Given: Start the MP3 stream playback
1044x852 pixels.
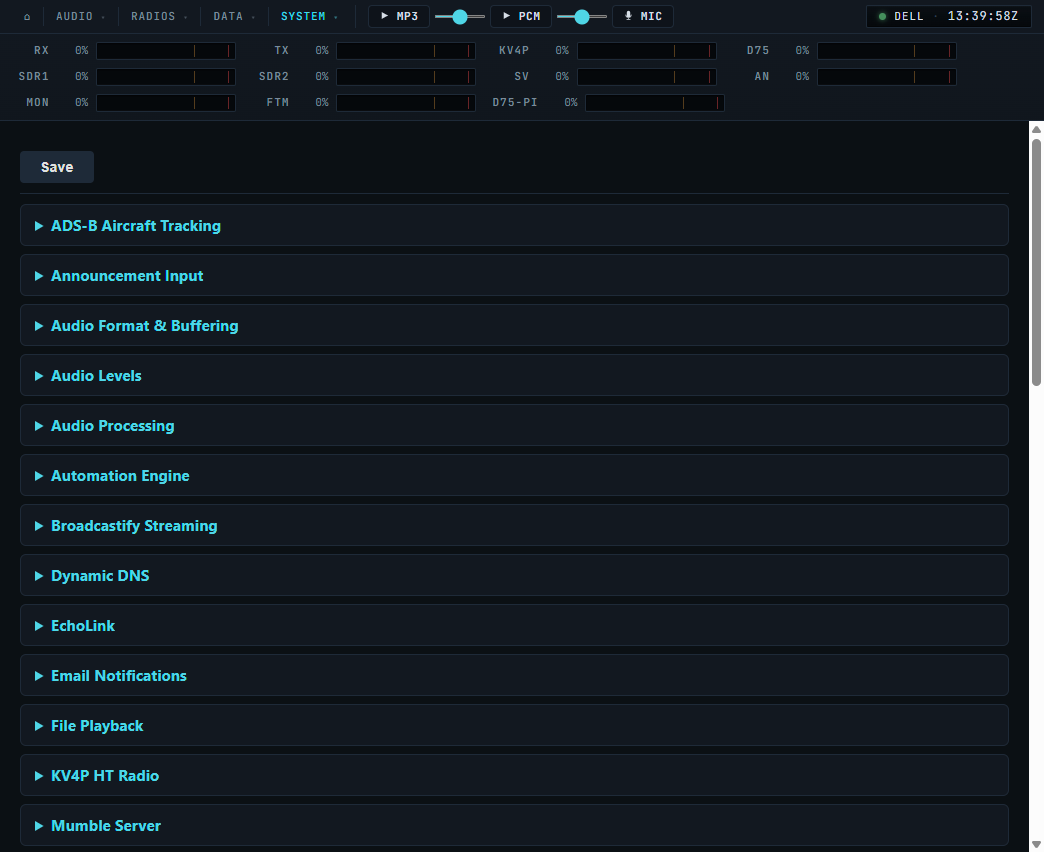Looking at the screenshot, I should tap(399, 17).
